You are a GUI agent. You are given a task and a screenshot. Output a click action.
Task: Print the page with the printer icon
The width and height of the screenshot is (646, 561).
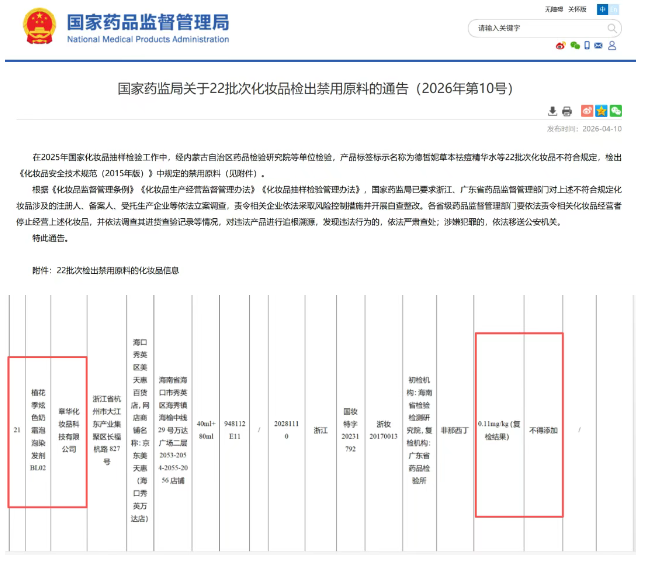(x=567, y=111)
